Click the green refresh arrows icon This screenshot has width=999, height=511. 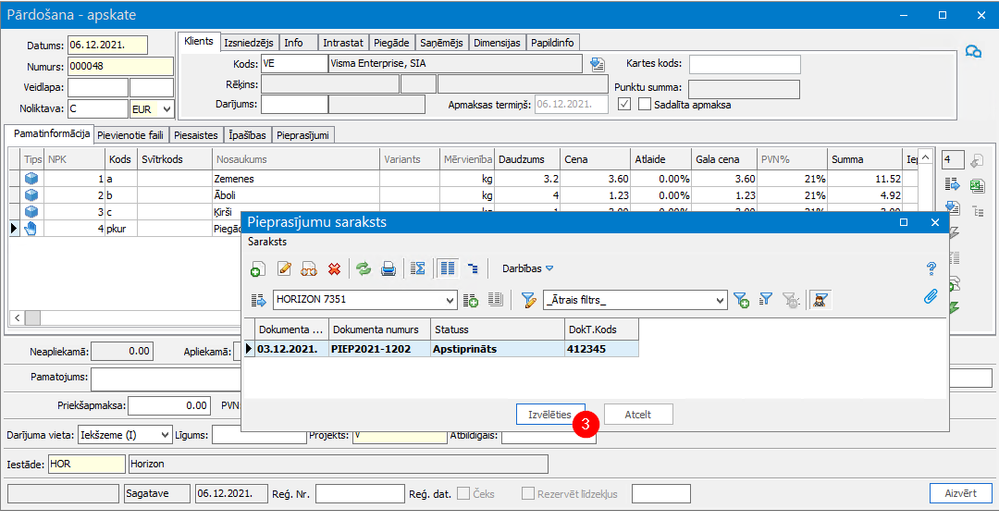click(364, 269)
